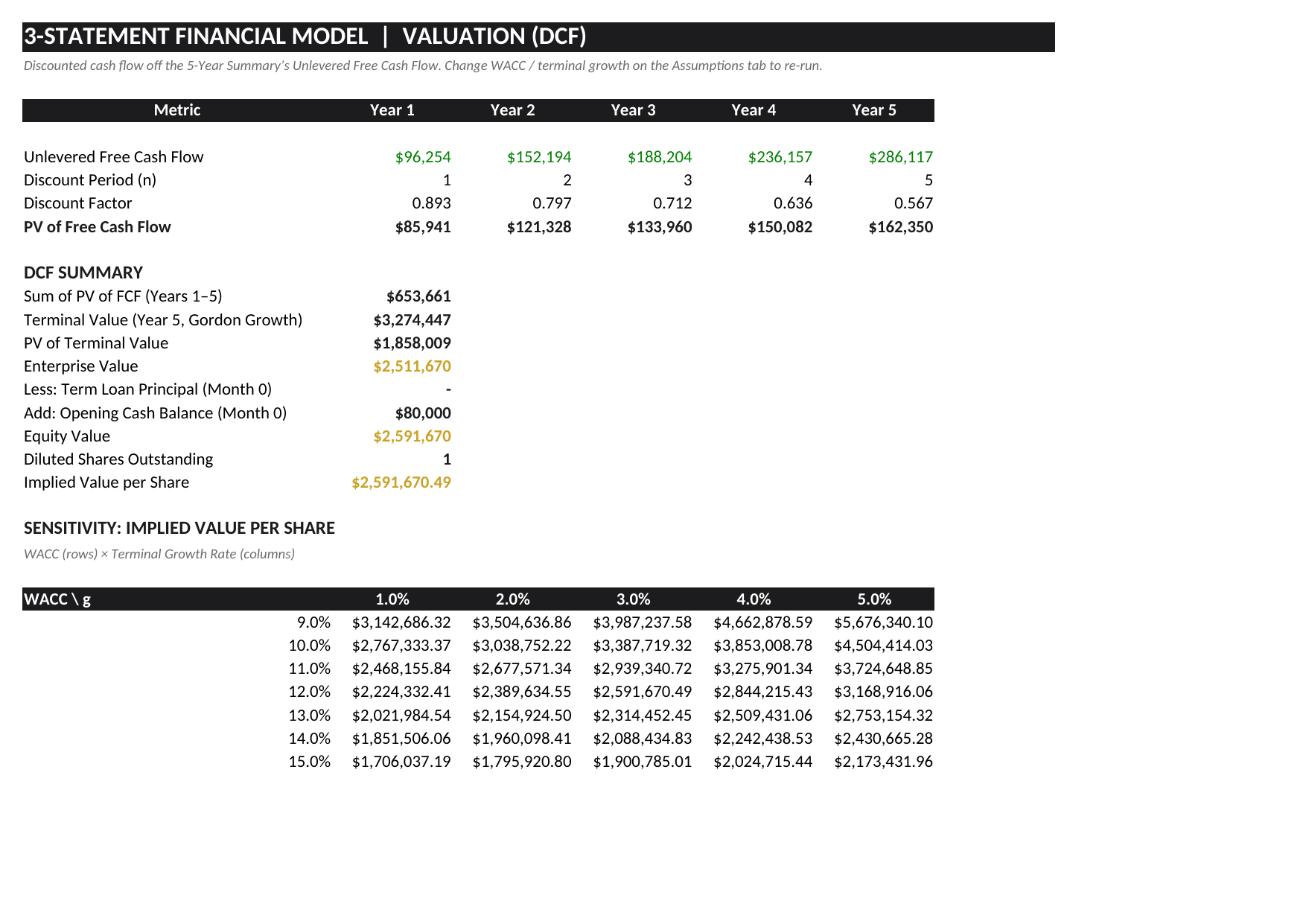
Task: Click the Year 4 cash flow $236,157
Action: 780,157
